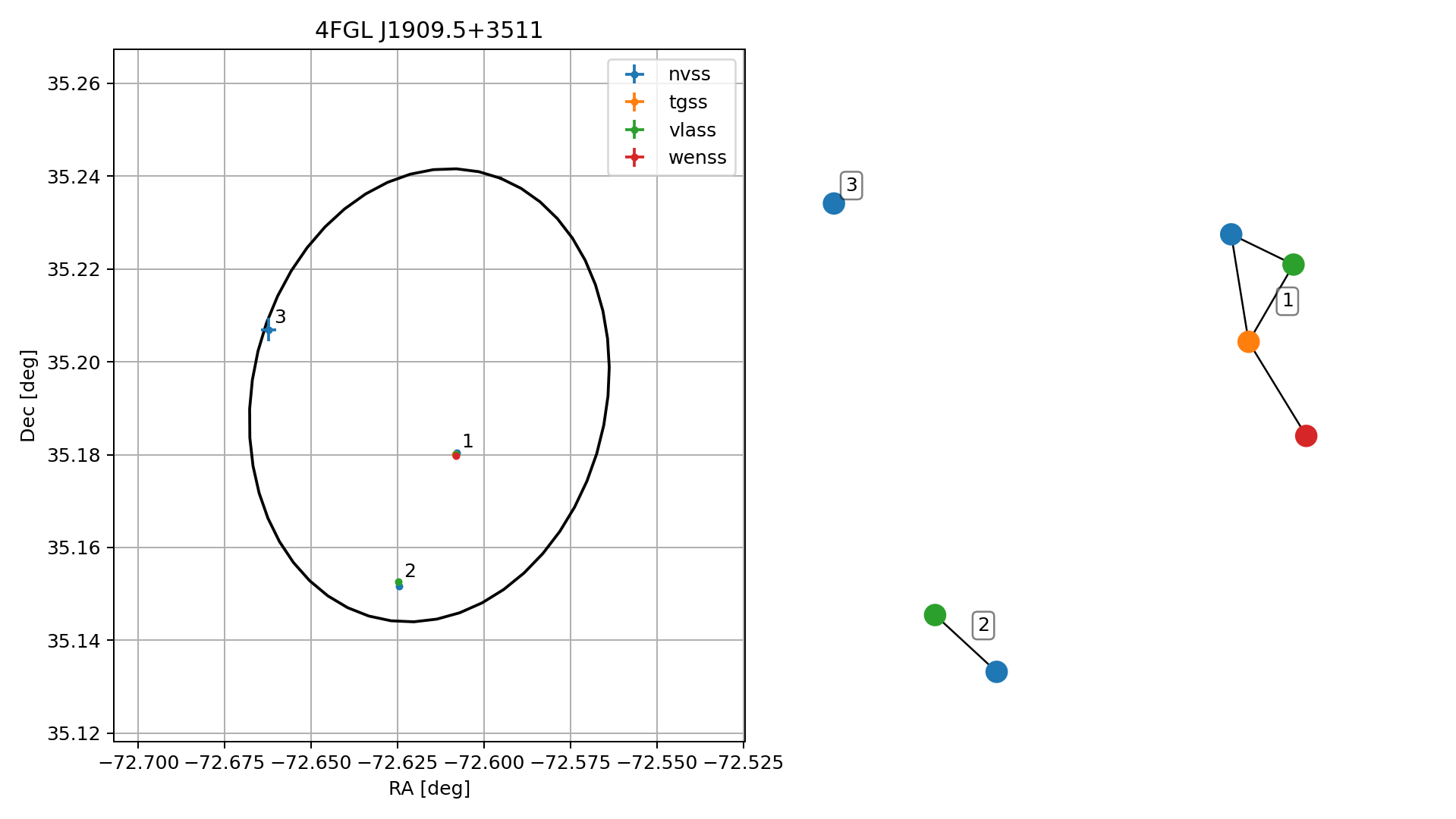Image resolution: width=1456 pixels, height=819 pixels.
Task: Click the 35.24 y-axis tick label
Action: coord(74,177)
